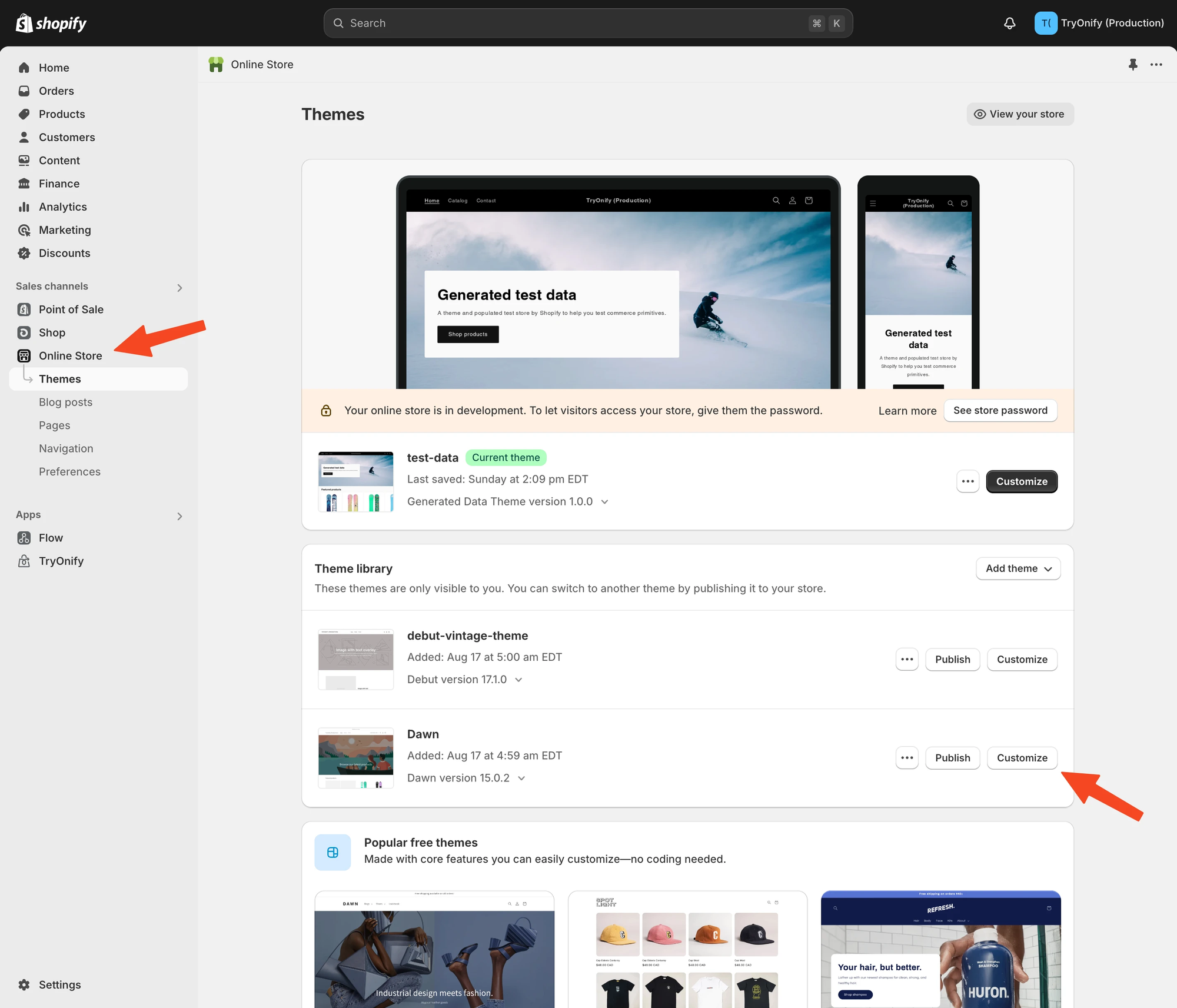Viewport: 1177px width, 1008px height.
Task: Click View your store button
Action: [x=1020, y=114]
